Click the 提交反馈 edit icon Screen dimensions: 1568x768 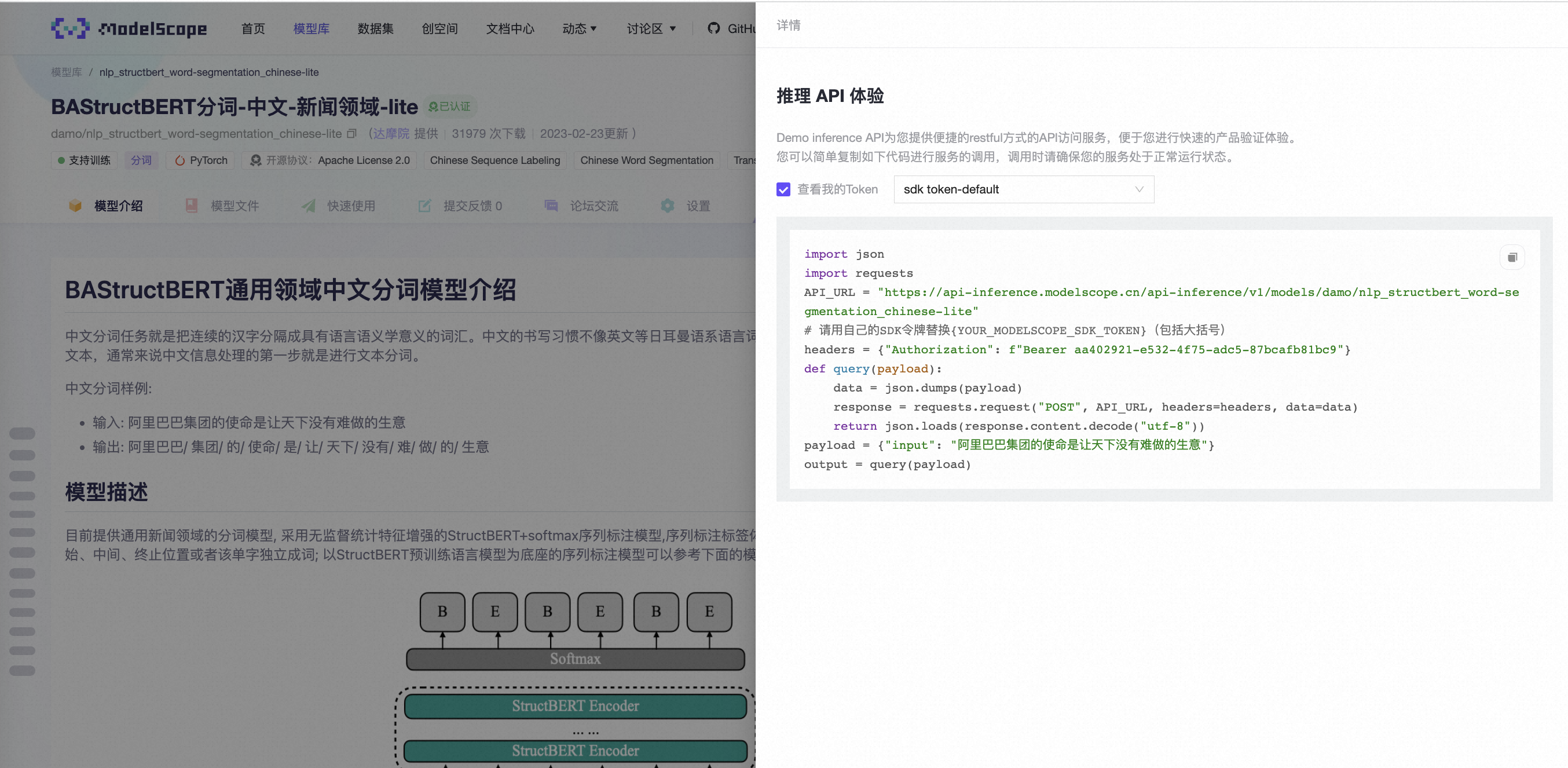point(424,206)
